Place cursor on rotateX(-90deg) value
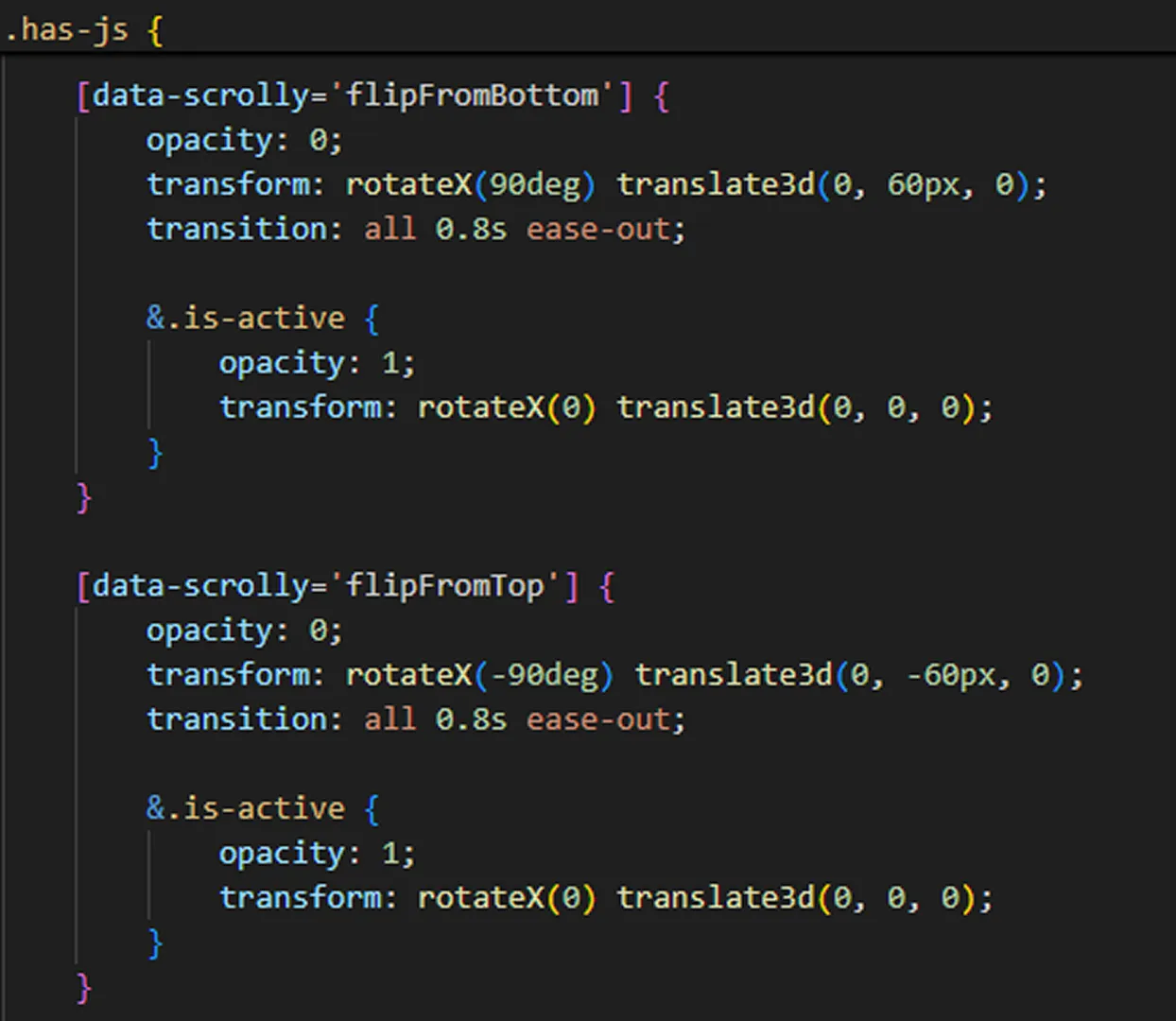1176x1021 pixels. point(478,675)
